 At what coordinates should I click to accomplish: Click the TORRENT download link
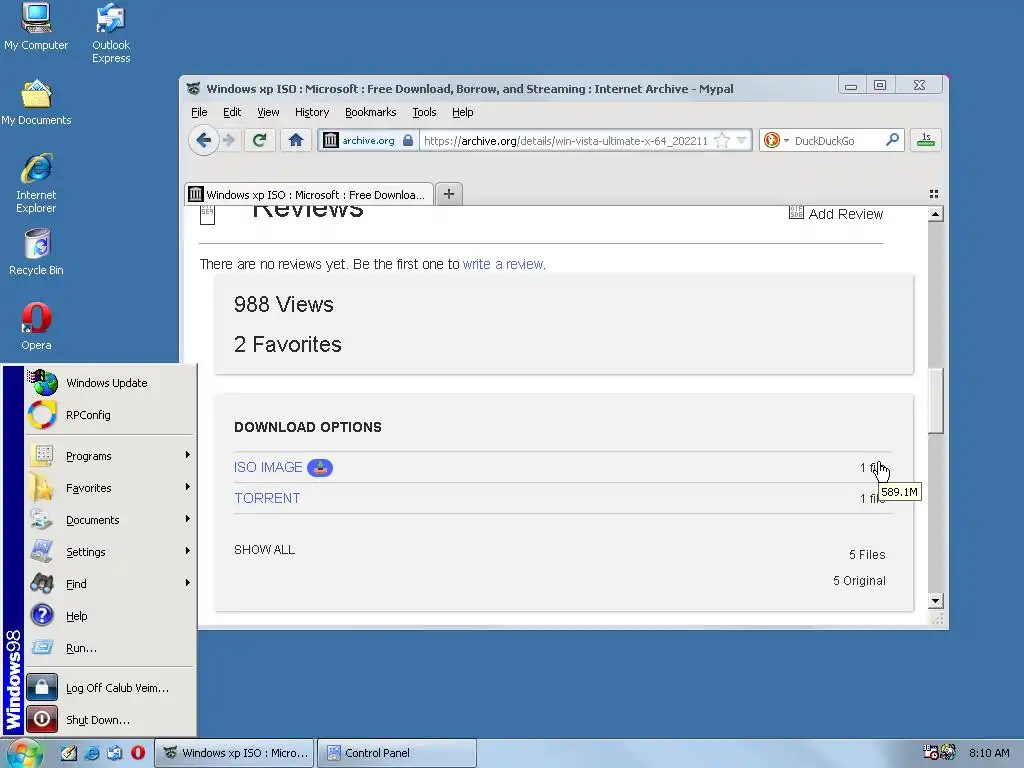click(267, 498)
